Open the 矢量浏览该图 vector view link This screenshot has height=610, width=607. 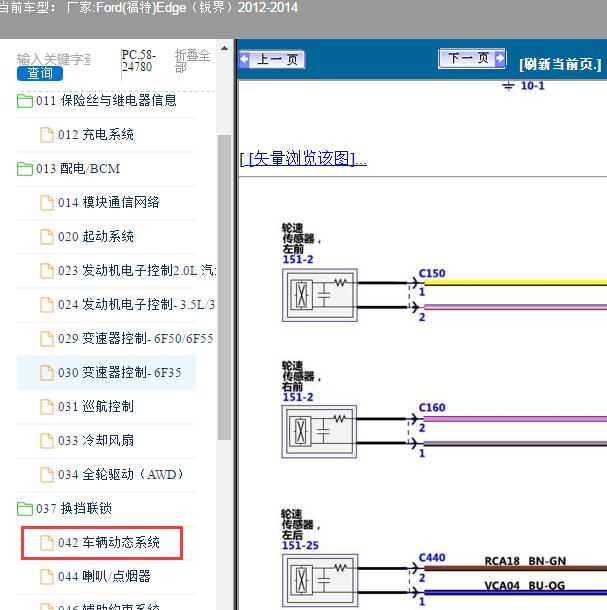click(307, 158)
